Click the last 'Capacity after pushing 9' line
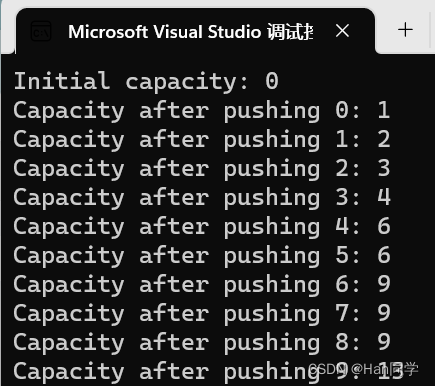 [x=208, y=372]
